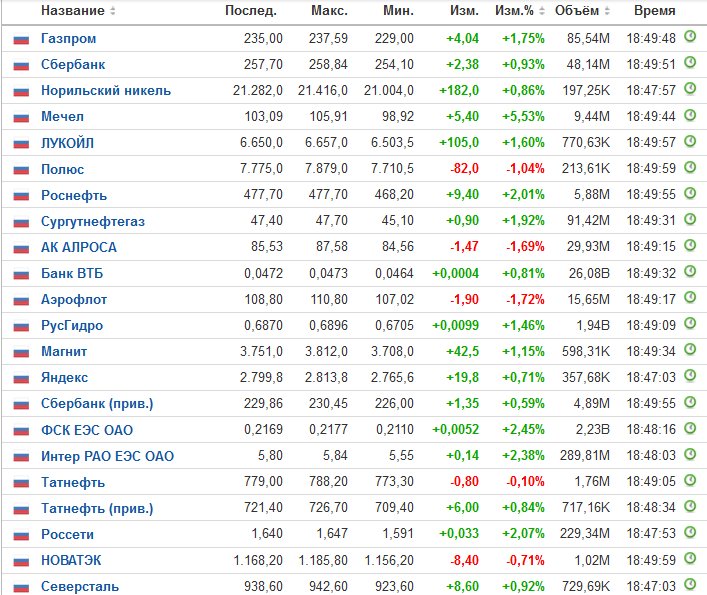Open the Сбербанк ordinary share link
707x595 pixels.
(73, 64)
